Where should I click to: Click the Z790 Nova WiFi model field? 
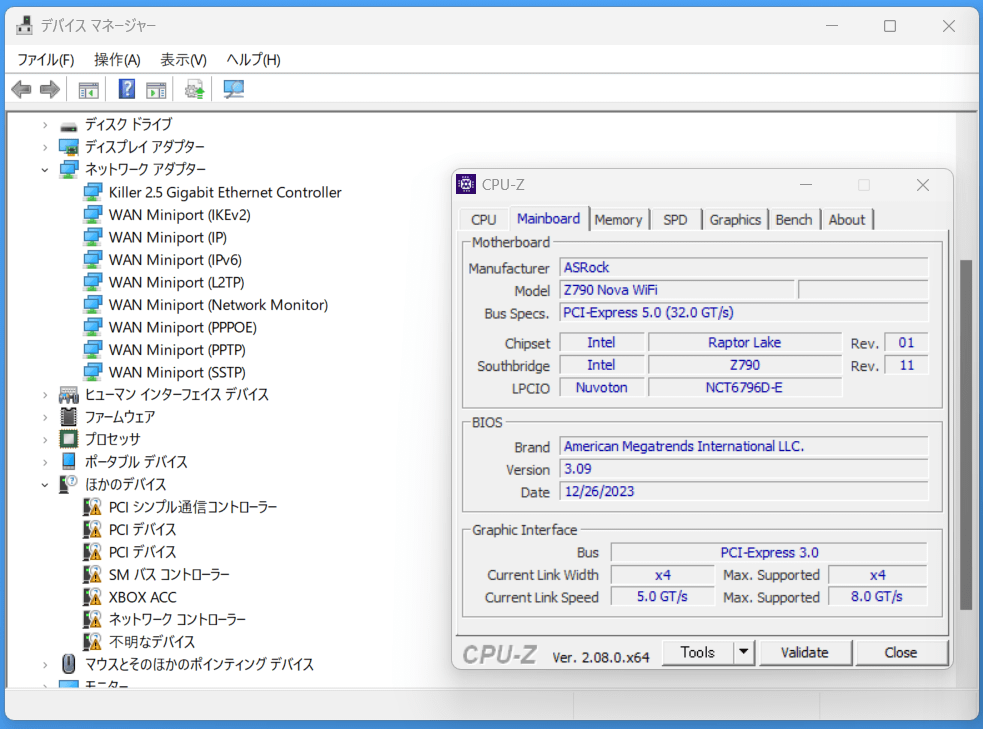(676, 290)
